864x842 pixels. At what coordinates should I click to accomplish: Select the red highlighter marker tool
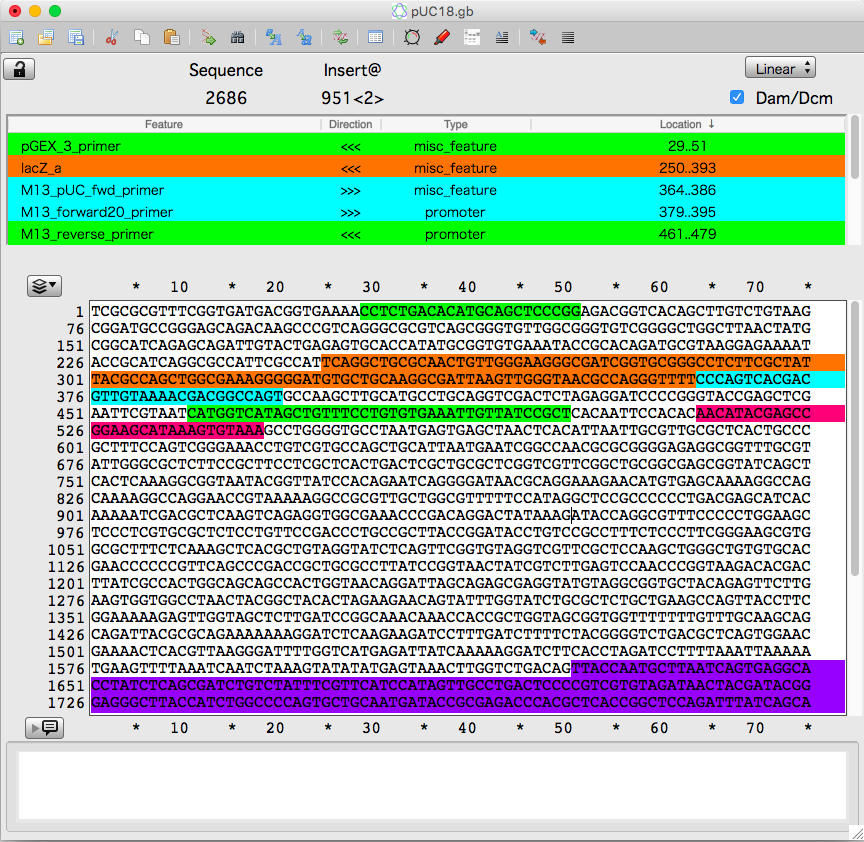pos(442,37)
